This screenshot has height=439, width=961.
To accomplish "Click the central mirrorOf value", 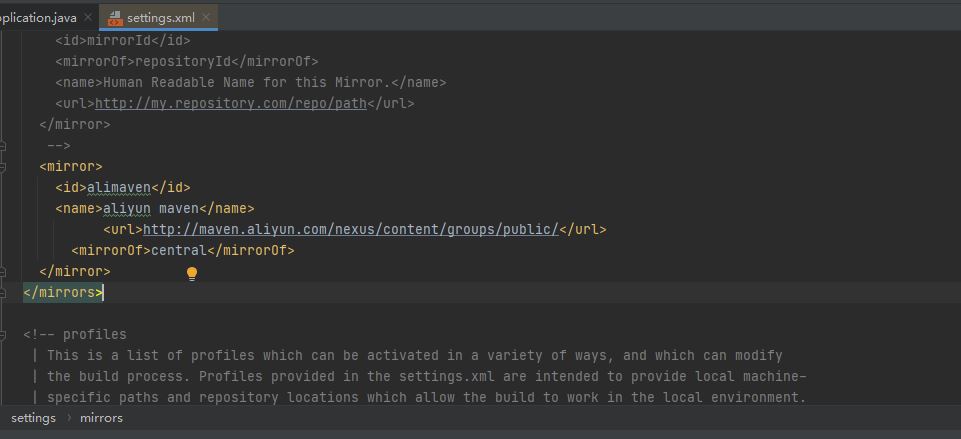I will pyautogui.click(x=177, y=250).
